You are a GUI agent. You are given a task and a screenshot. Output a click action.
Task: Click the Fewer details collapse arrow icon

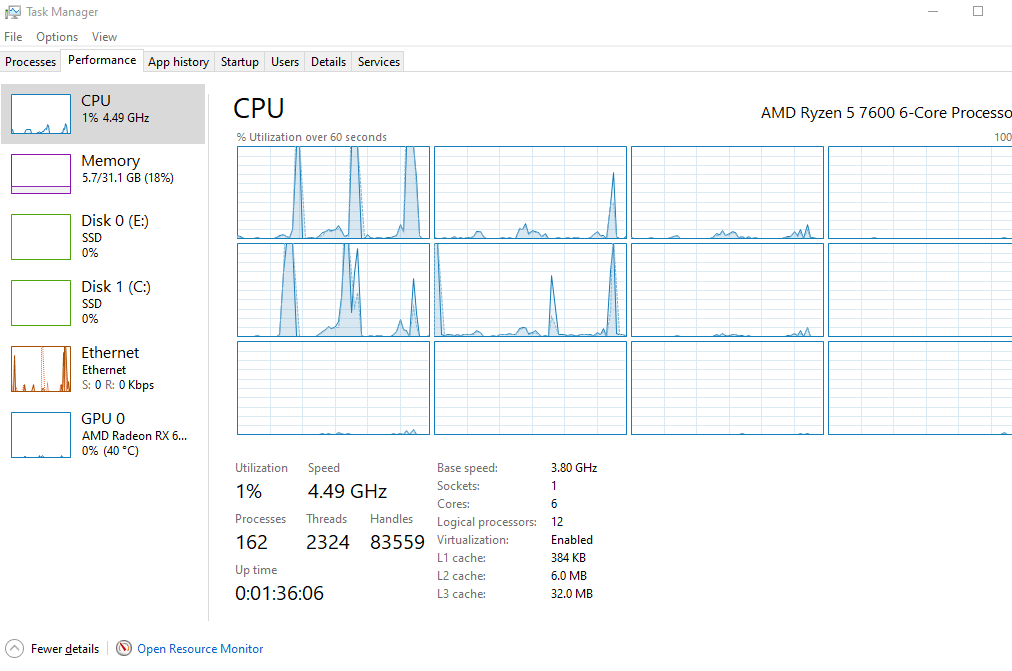click(x=14, y=648)
